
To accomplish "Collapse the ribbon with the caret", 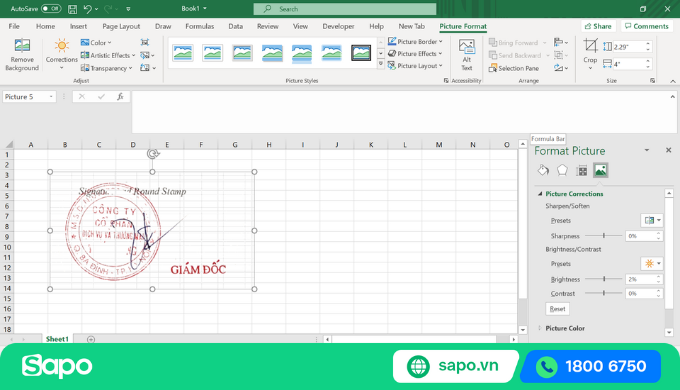I will point(673,81).
